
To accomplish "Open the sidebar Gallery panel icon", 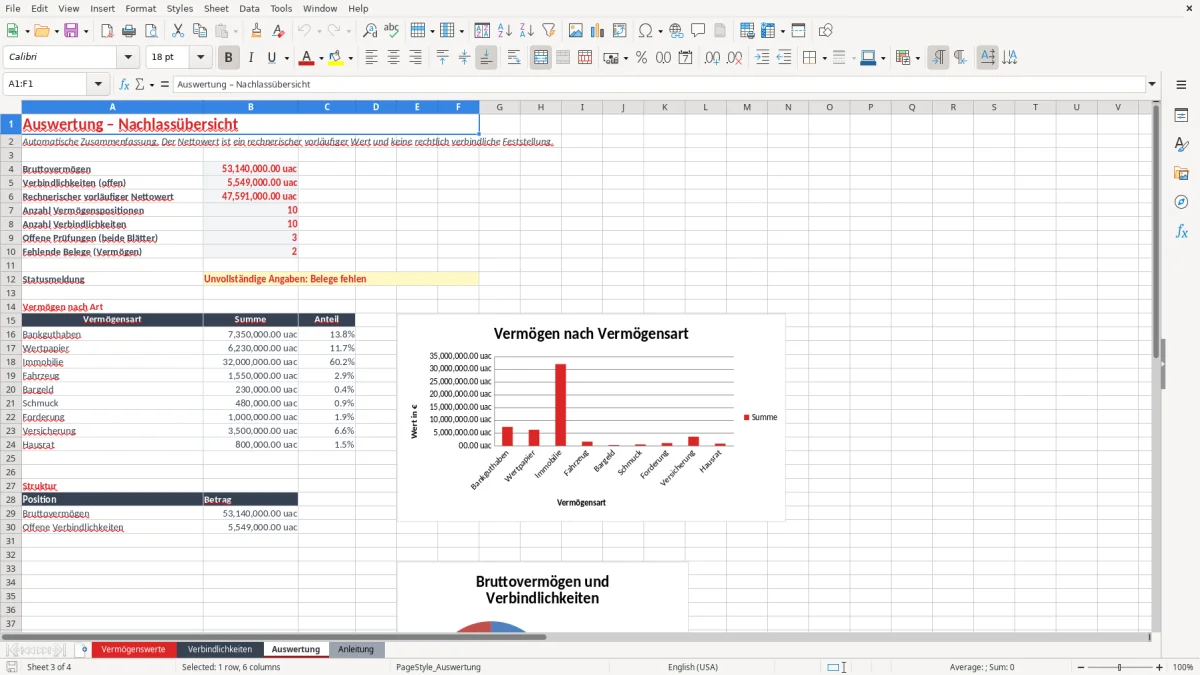I will 1181,174.
